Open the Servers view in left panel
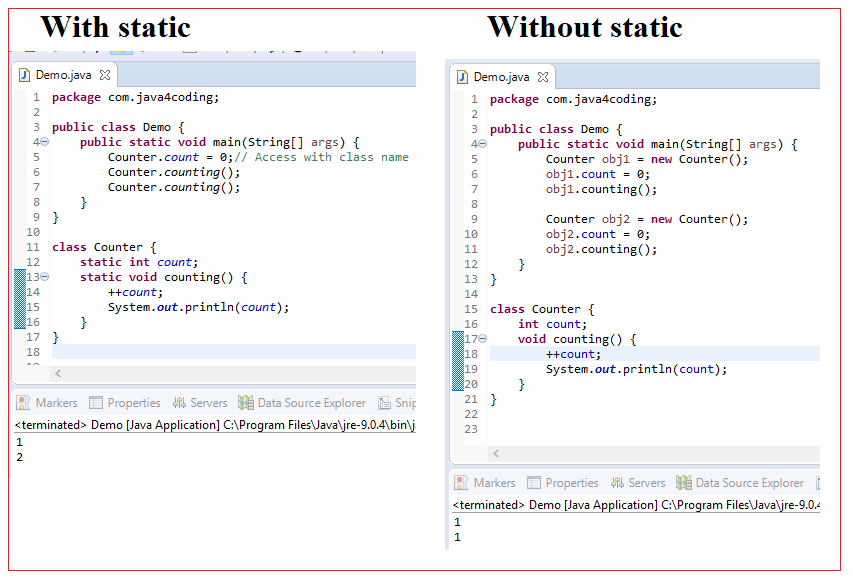The image size is (853, 581). coord(200,402)
